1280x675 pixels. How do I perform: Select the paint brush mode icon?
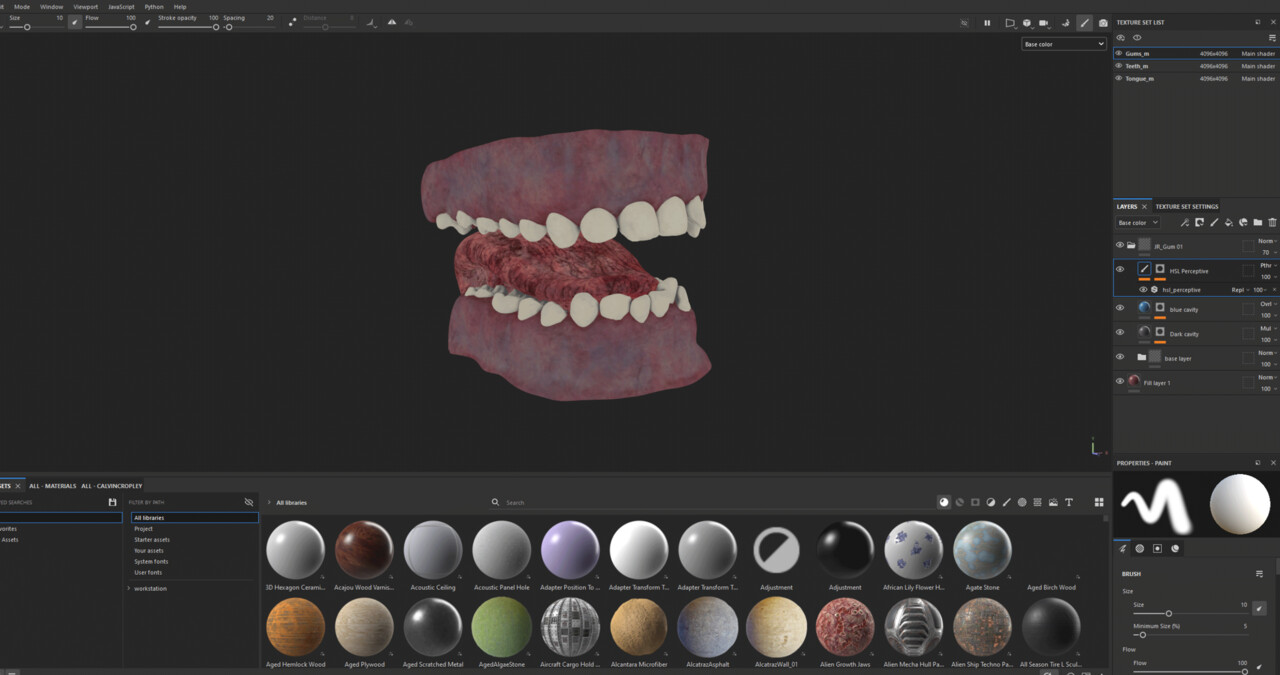[x=1084, y=23]
